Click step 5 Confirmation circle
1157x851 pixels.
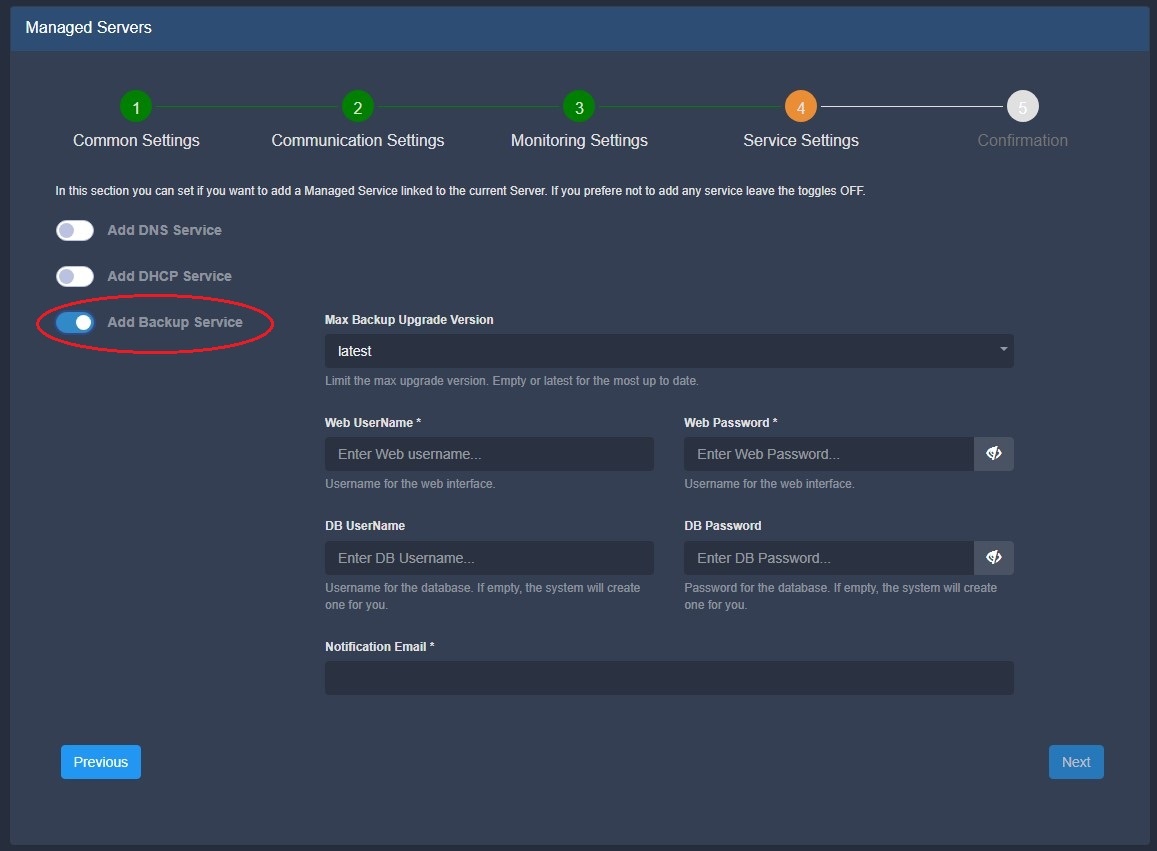pos(1022,106)
